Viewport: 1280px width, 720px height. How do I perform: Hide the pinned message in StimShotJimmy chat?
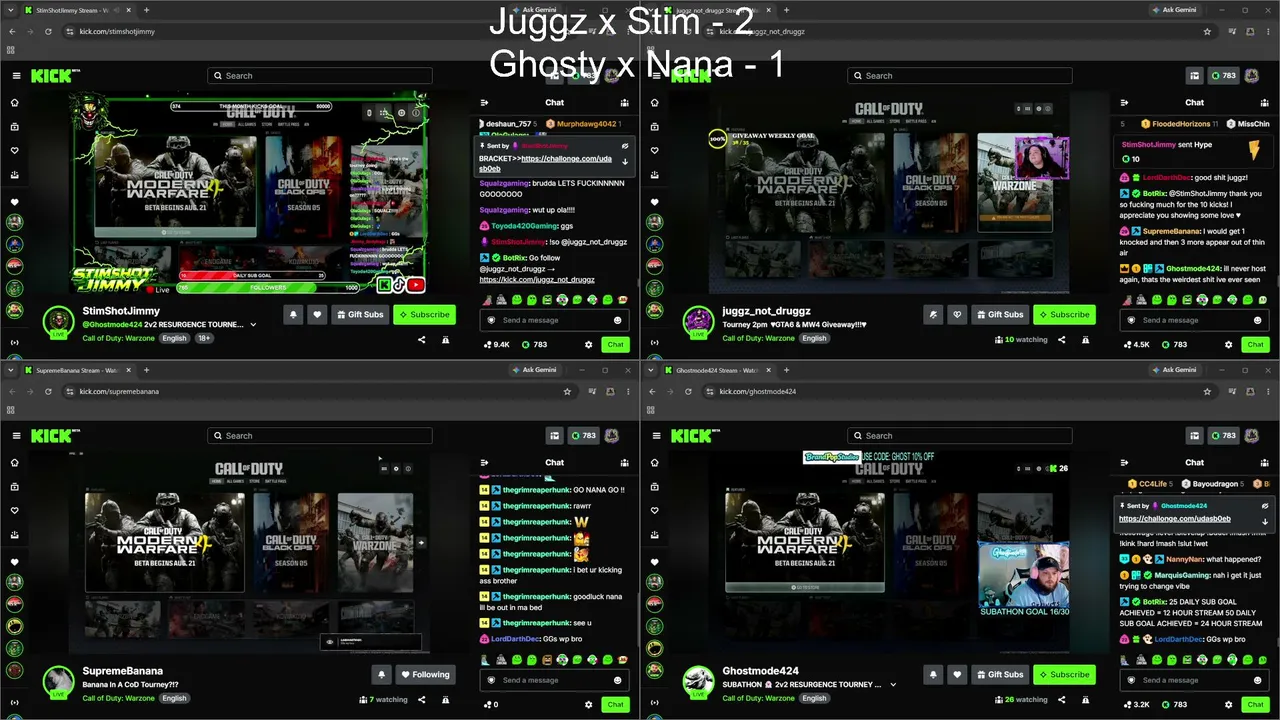coord(625,146)
